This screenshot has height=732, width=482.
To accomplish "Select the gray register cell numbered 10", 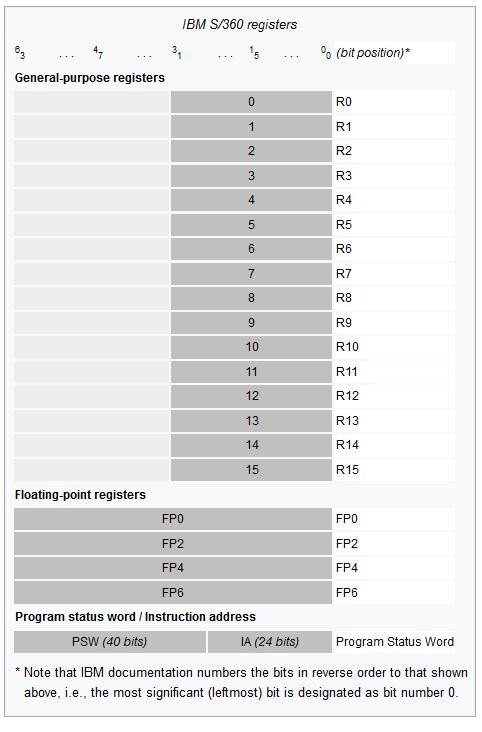I will tap(251, 347).
